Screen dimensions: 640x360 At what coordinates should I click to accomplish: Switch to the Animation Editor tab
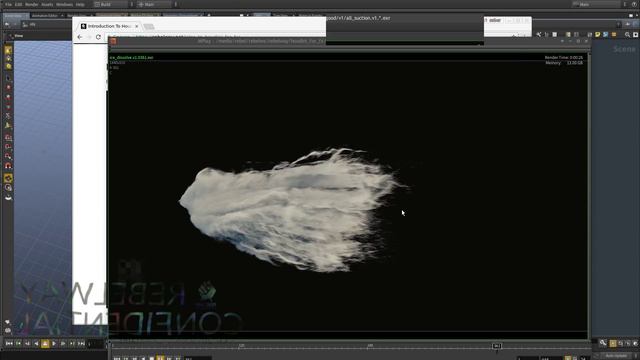coord(46,16)
